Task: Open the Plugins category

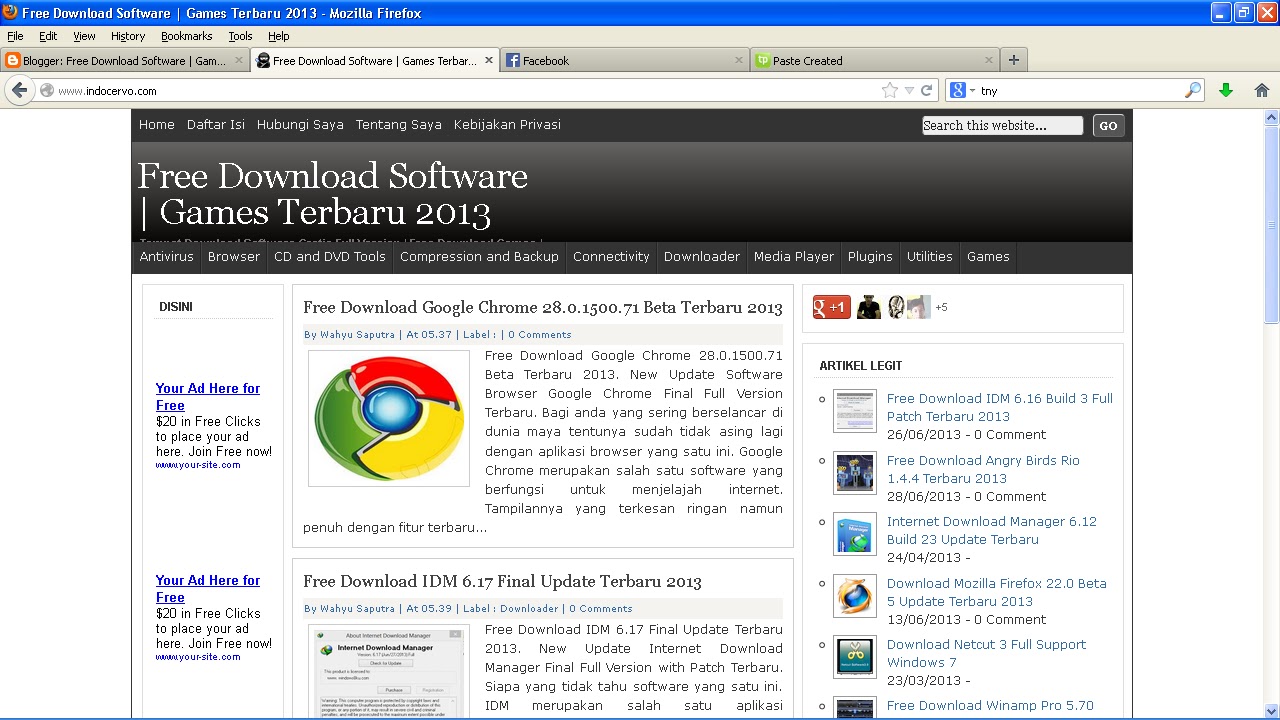Action: point(870,257)
